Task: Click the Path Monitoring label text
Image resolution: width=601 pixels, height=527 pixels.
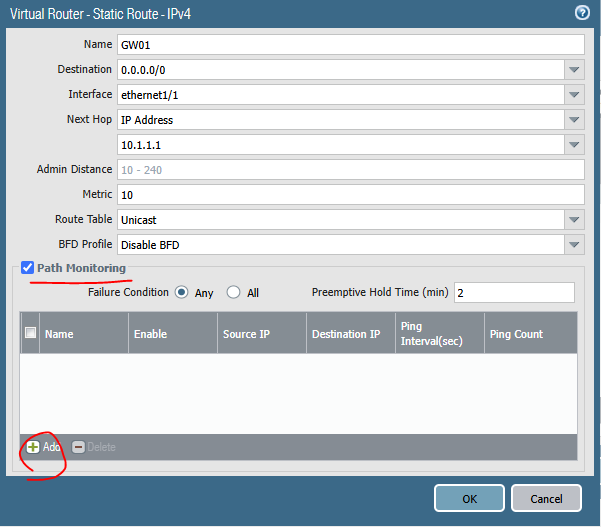Action: 81,268
